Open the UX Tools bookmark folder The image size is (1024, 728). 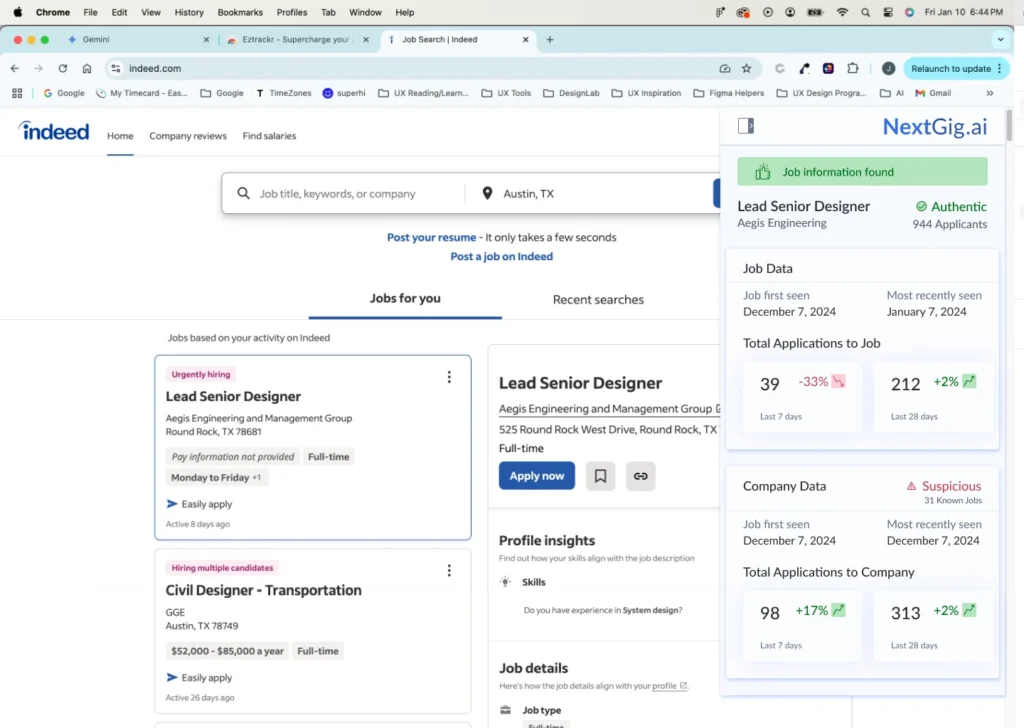point(506,93)
